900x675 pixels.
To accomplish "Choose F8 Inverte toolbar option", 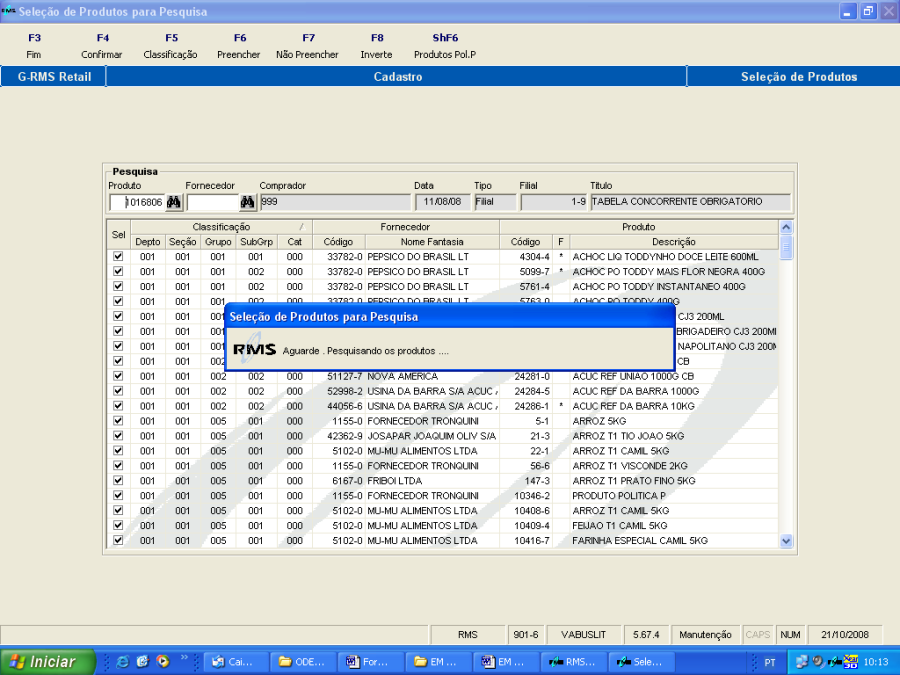I will point(377,46).
